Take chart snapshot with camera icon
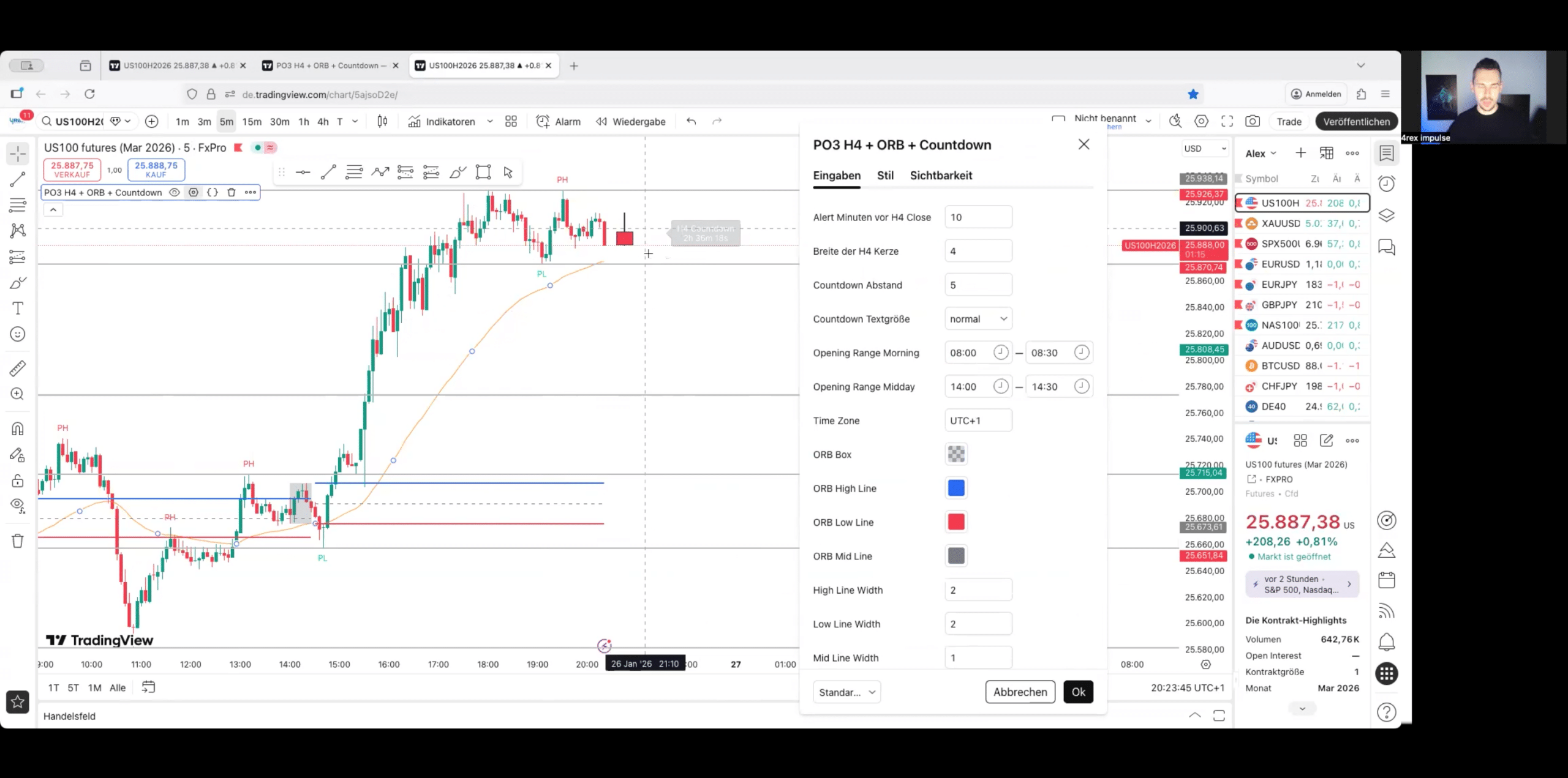1568x778 pixels. [1253, 121]
